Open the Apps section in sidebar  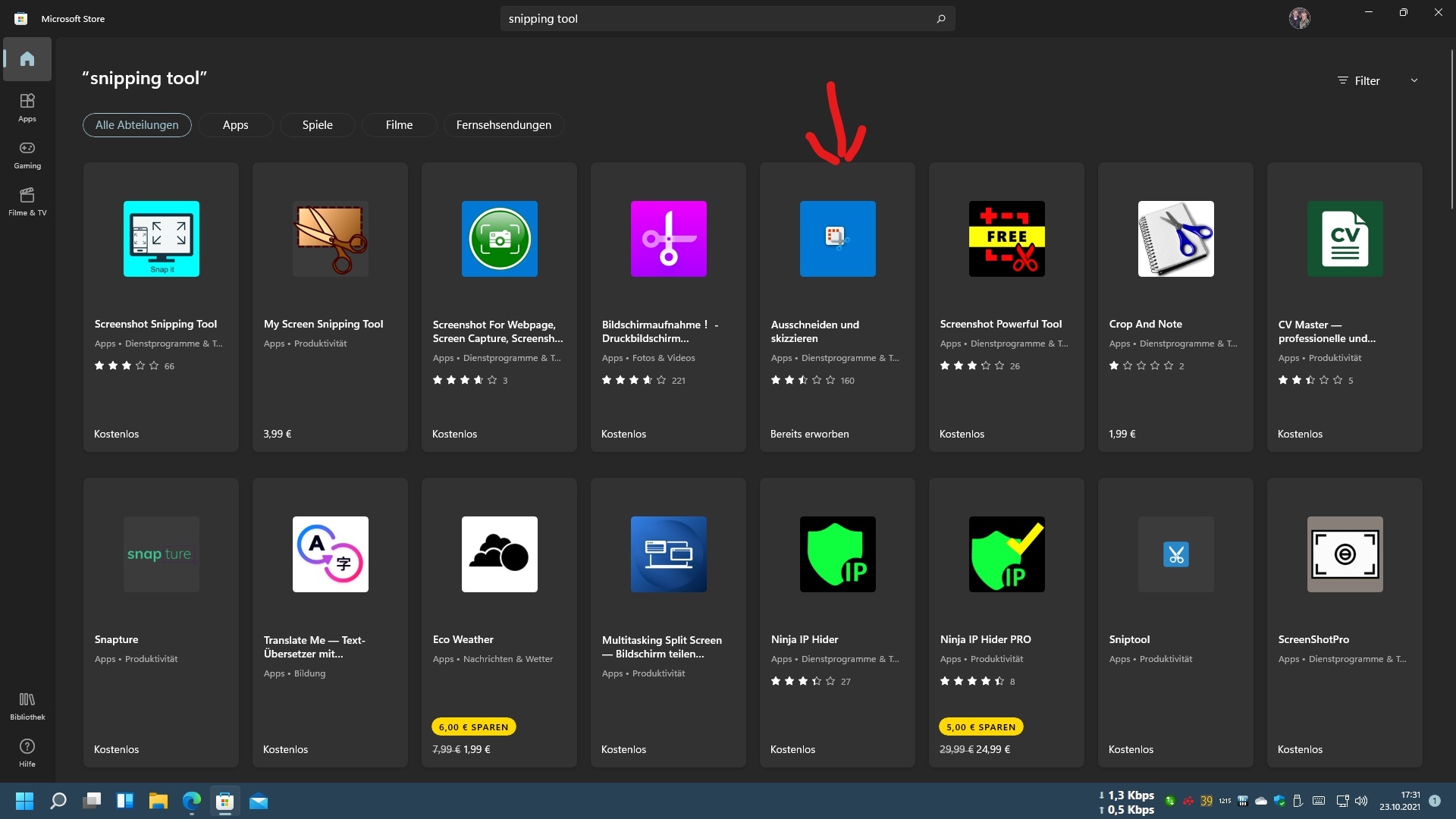[x=27, y=107]
